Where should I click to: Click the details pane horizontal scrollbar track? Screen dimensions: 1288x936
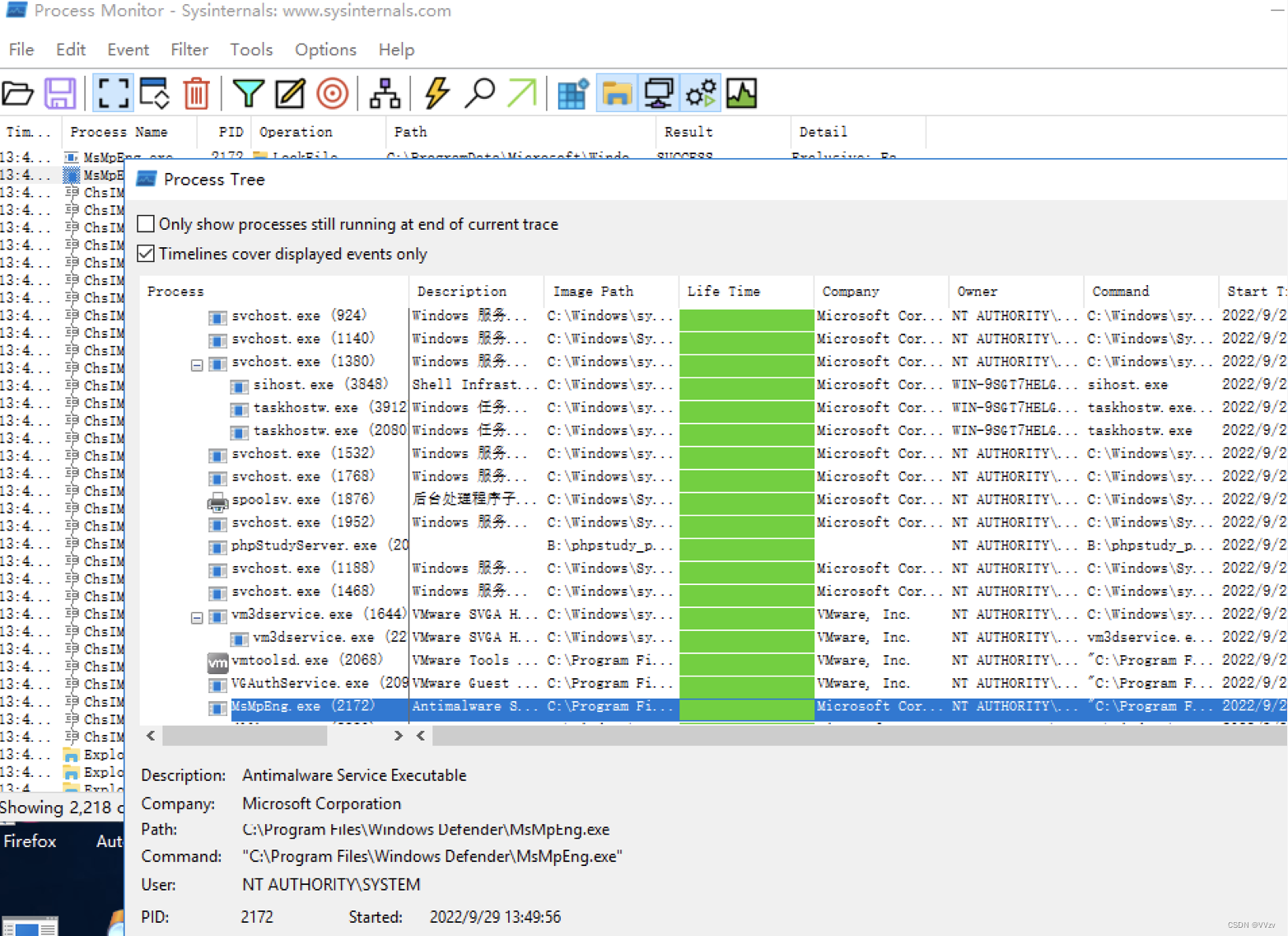point(860,736)
